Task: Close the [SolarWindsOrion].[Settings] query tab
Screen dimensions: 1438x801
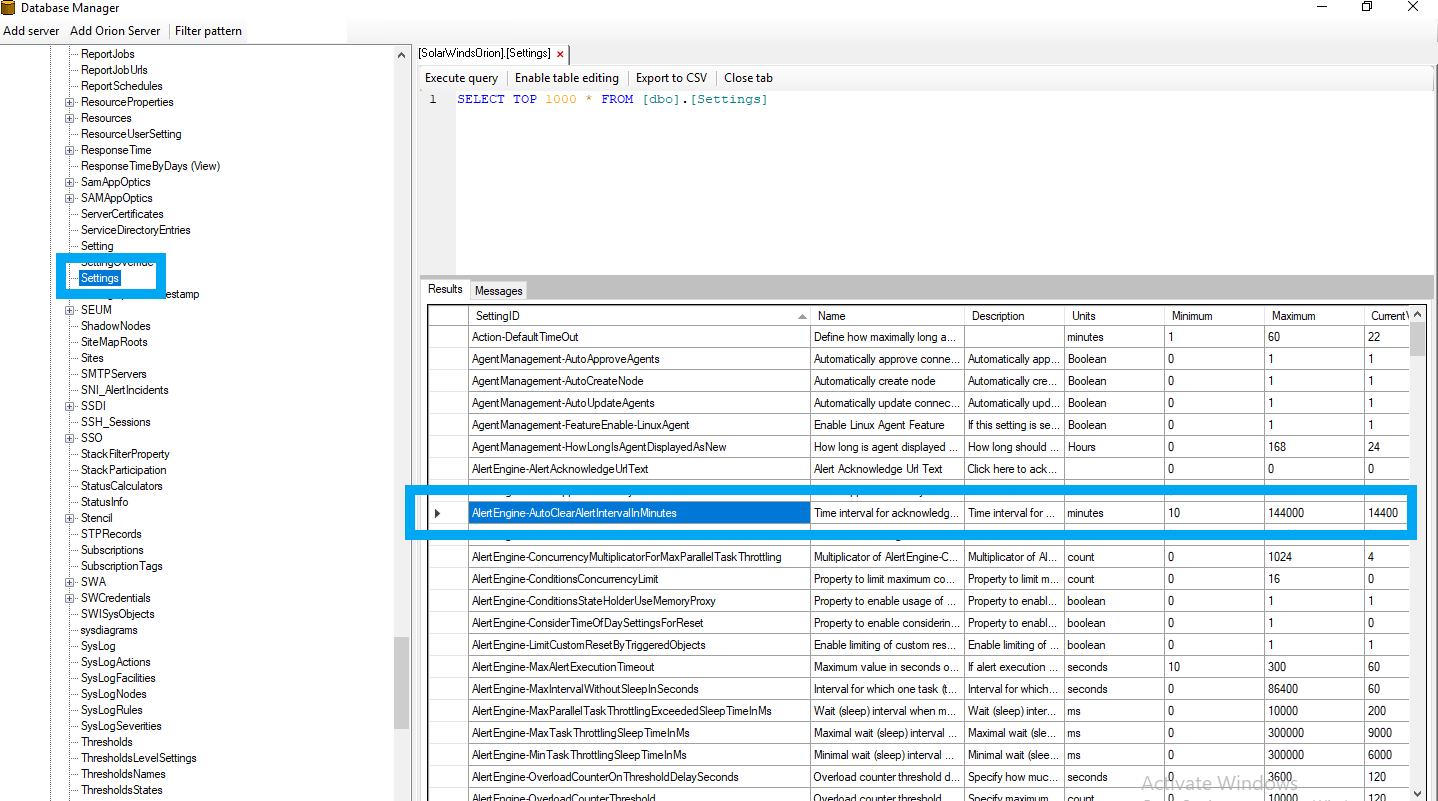Action: point(559,54)
